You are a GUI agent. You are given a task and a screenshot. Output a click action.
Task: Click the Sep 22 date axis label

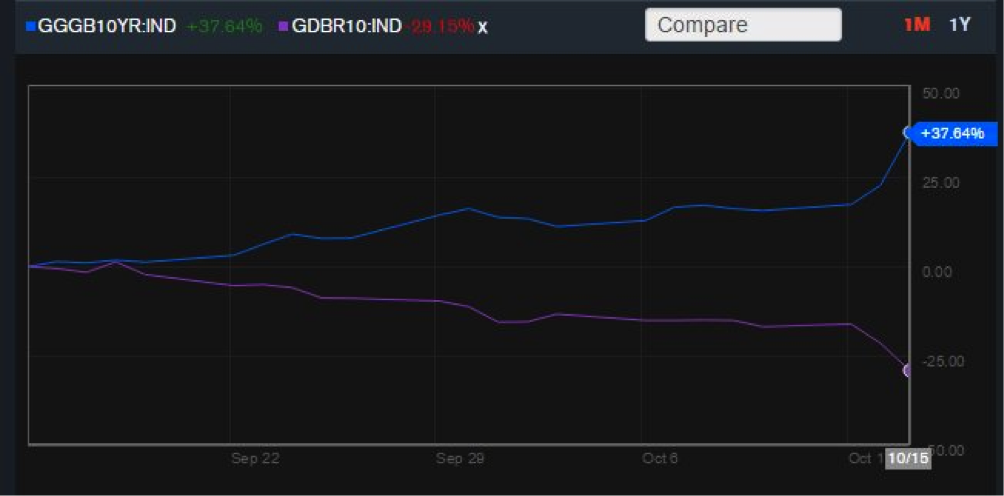pyautogui.click(x=255, y=458)
